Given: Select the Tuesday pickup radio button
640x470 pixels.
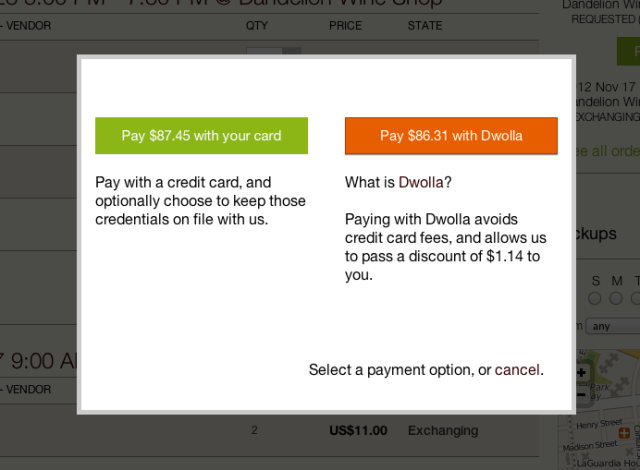Looking at the screenshot, I should [635, 298].
